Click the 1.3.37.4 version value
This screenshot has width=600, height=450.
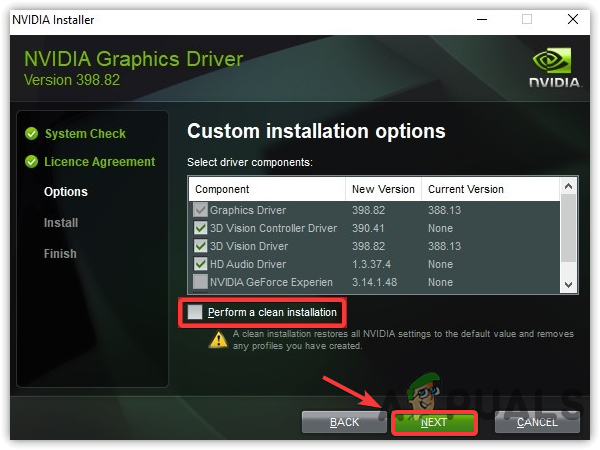point(371,264)
